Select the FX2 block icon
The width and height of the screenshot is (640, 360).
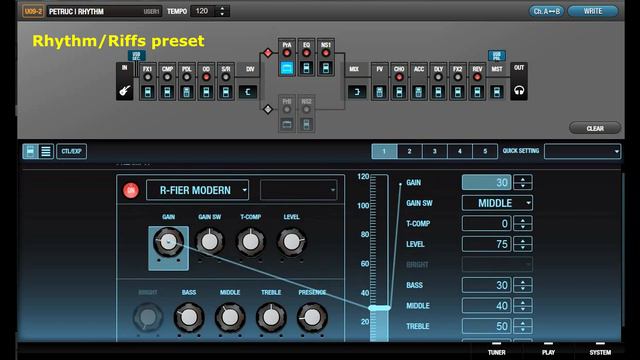[458, 92]
